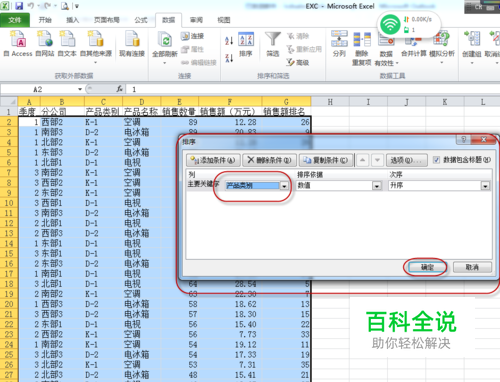500x382 pixels.
Task: Click the sort dialog help question icon
Action: pyautogui.click(x=464, y=139)
